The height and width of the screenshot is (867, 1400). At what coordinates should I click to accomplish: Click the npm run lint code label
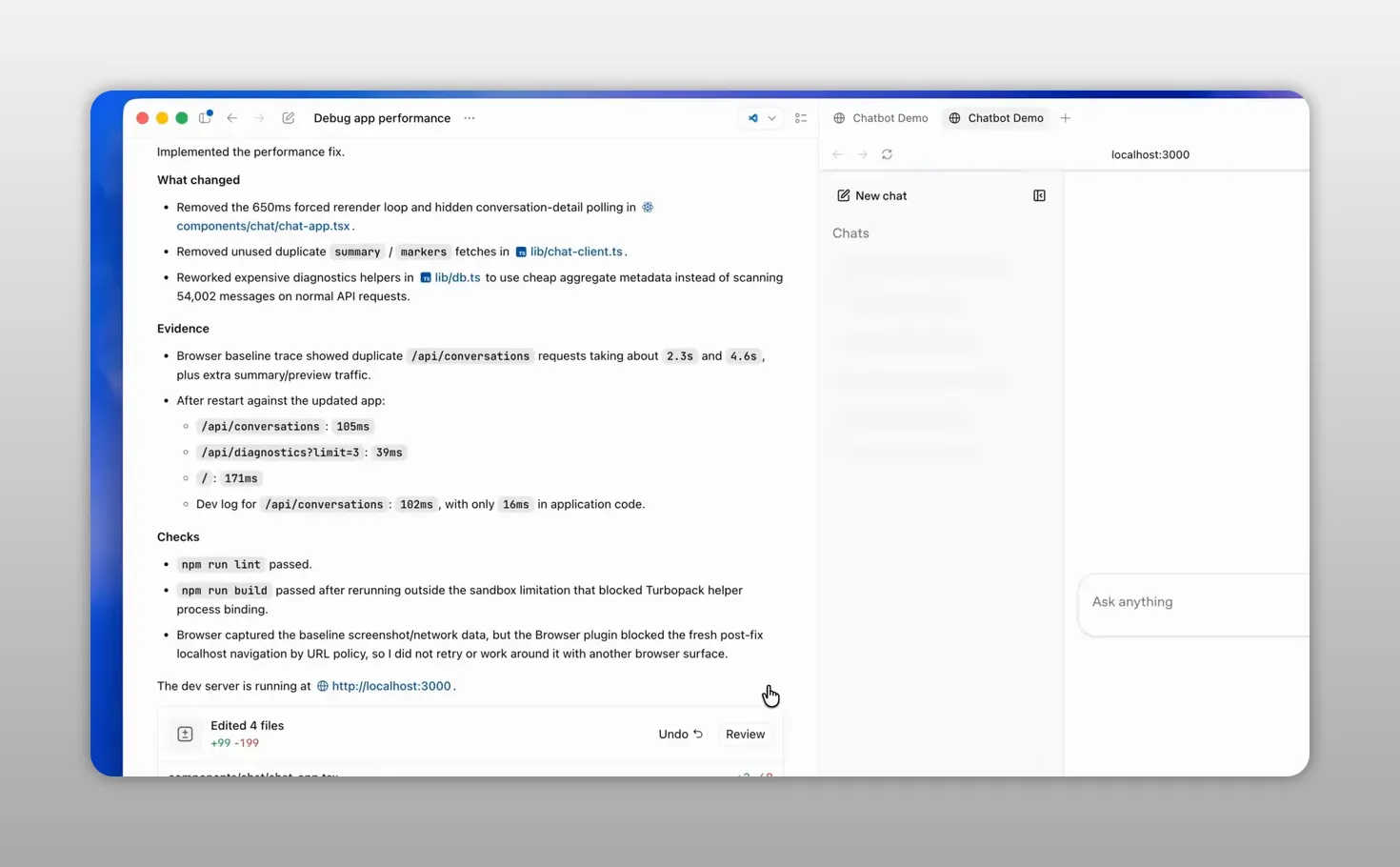coord(221,565)
